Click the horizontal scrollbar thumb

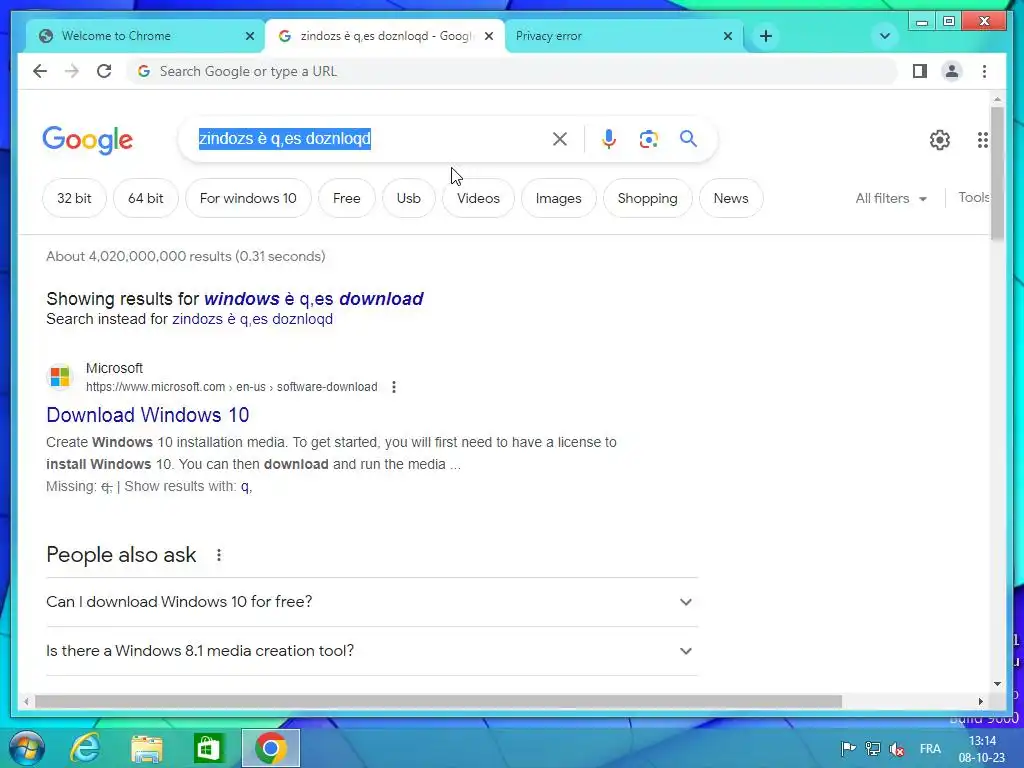[x=438, y=701]
